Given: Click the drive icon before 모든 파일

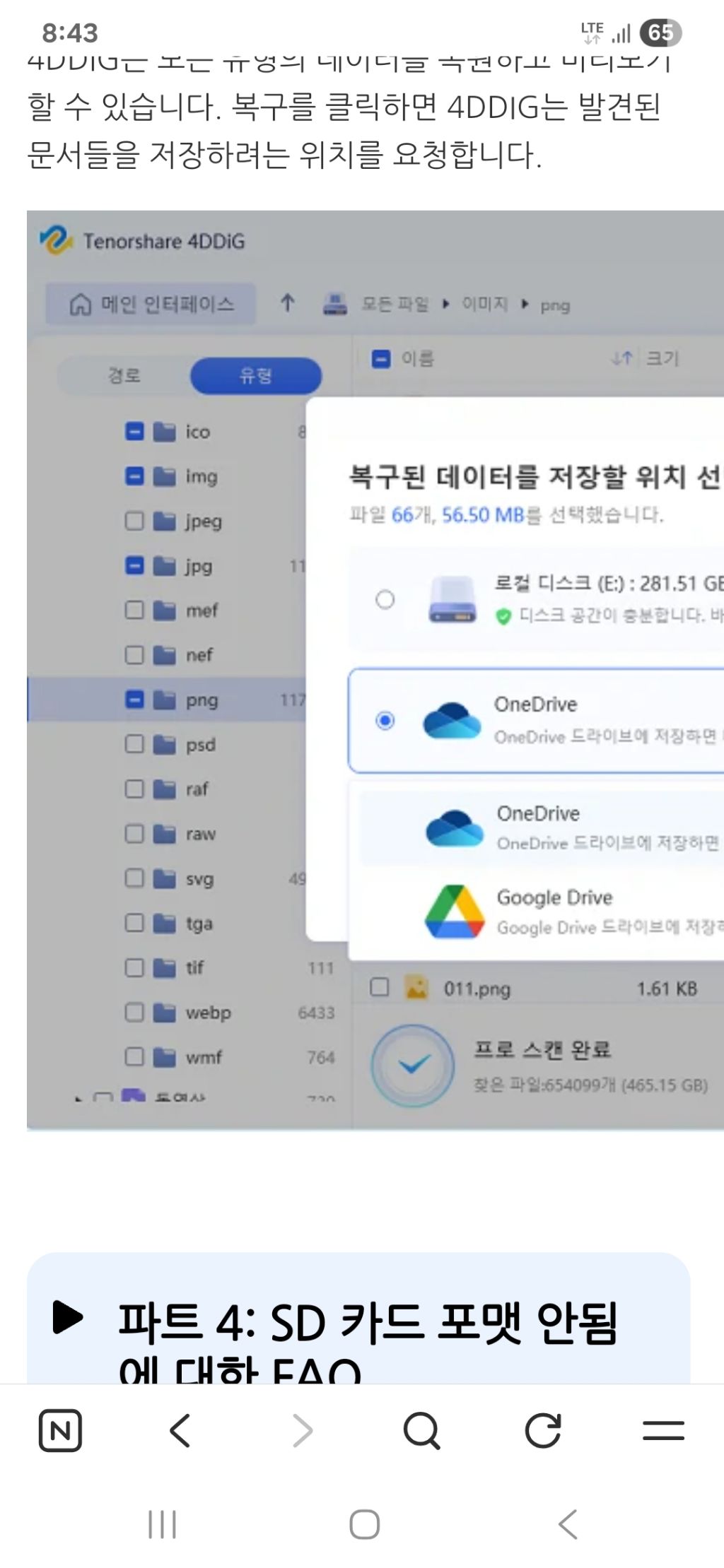Looking at the screenshot, I should click(x=334, y=304).
